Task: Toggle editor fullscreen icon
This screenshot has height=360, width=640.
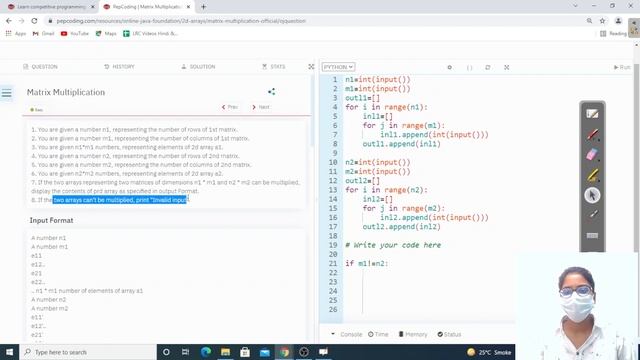Action: pyautogui.click(x=507, y=67)
